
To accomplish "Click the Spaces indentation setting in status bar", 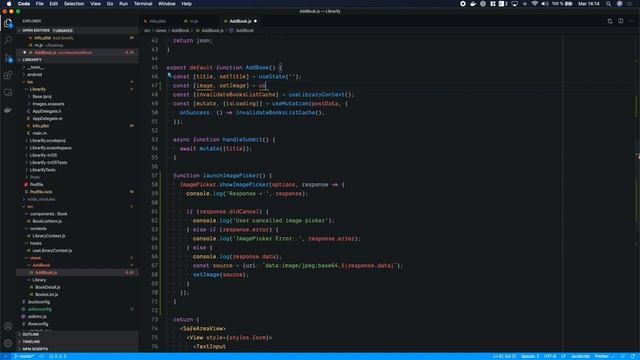I will [530, 356].
